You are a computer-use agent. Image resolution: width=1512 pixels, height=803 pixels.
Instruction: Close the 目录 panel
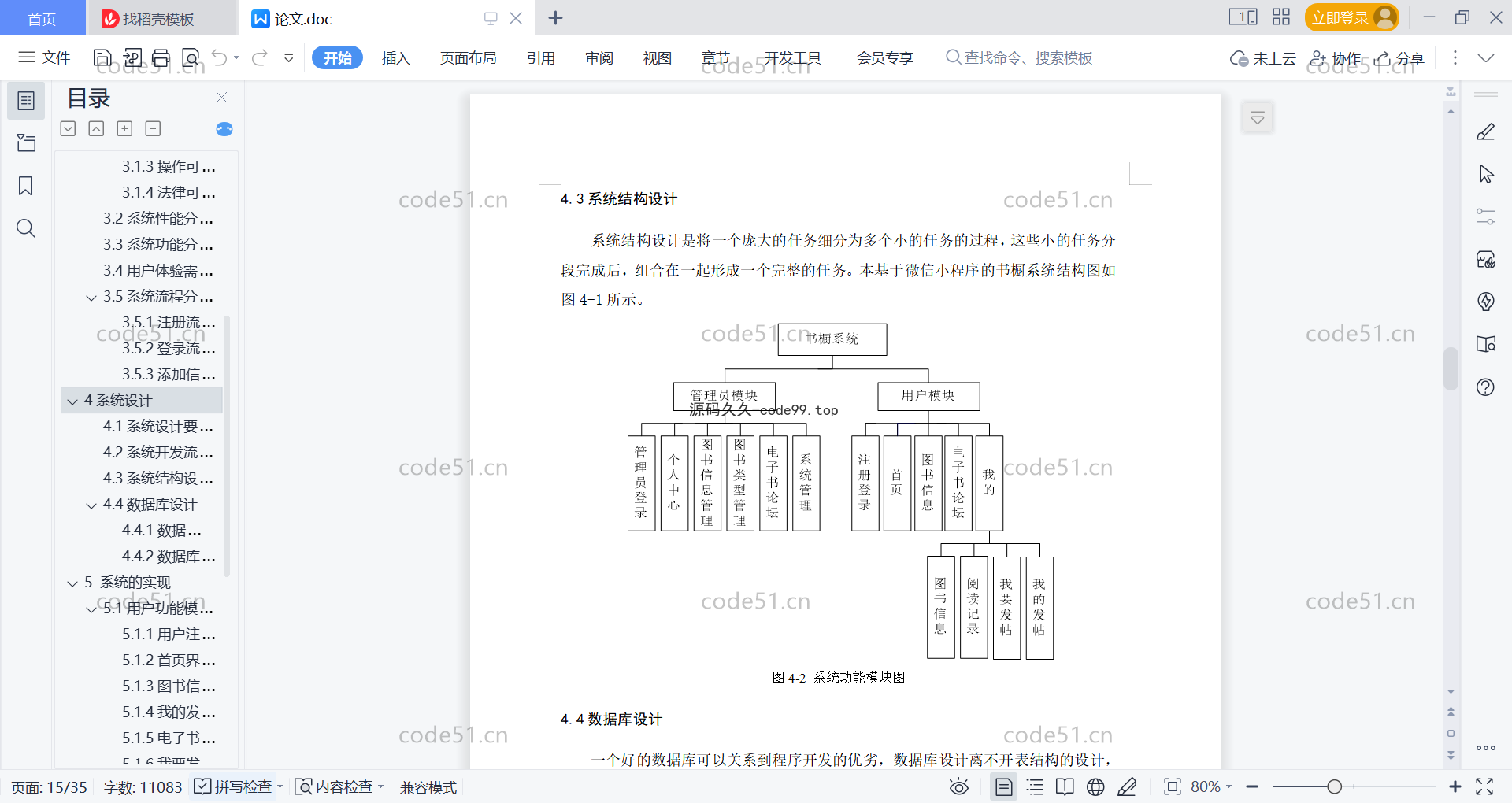pos(222,98)
